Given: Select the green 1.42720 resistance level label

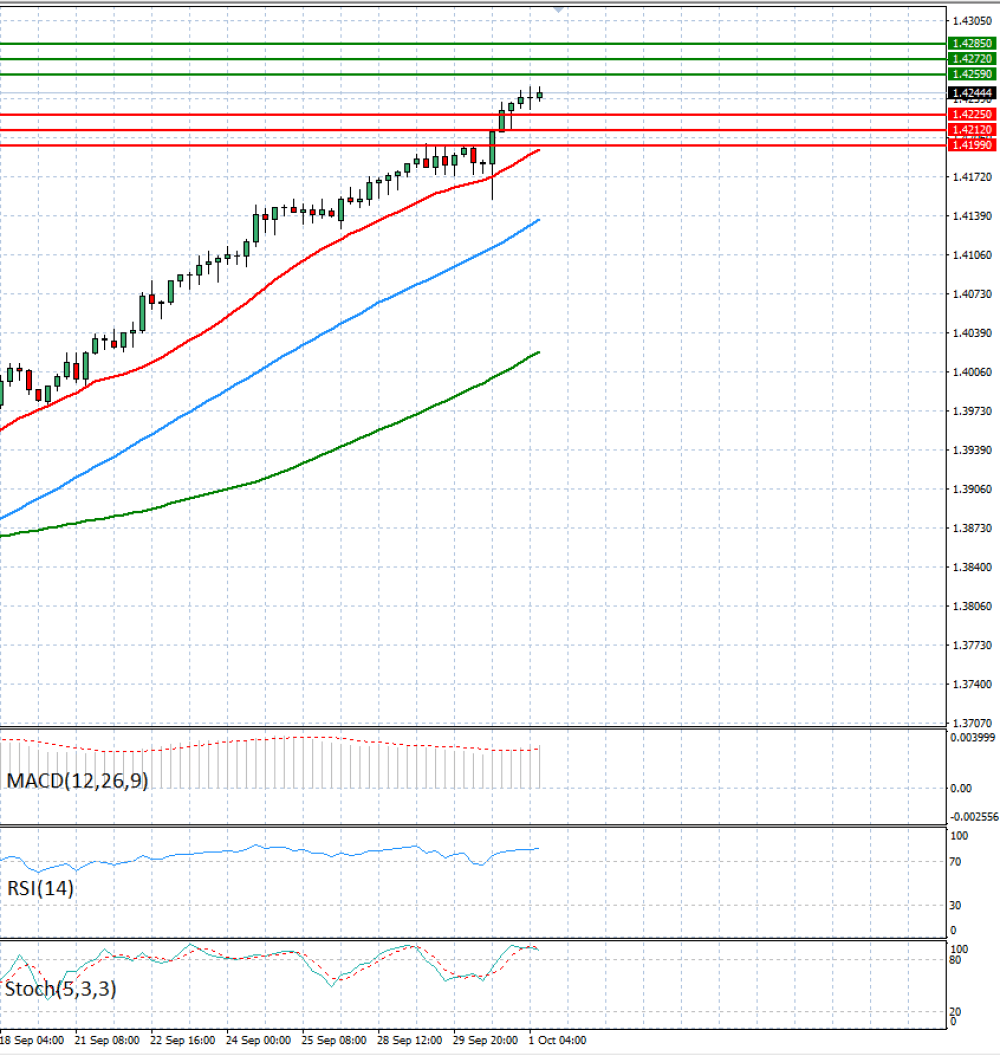Looking at the screenshot, I should click(972, 59).
